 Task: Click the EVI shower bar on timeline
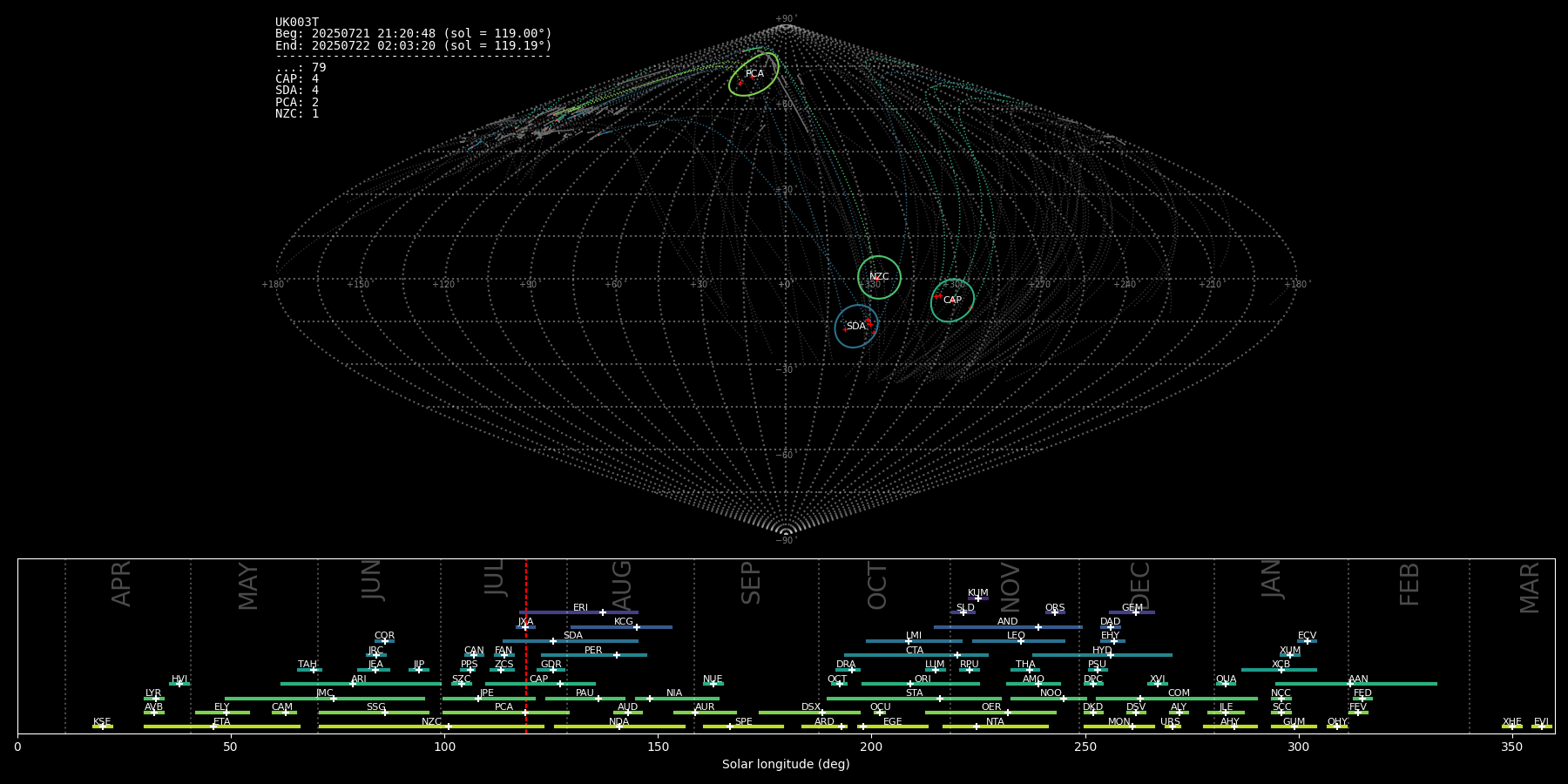(x=1541, y=727)
